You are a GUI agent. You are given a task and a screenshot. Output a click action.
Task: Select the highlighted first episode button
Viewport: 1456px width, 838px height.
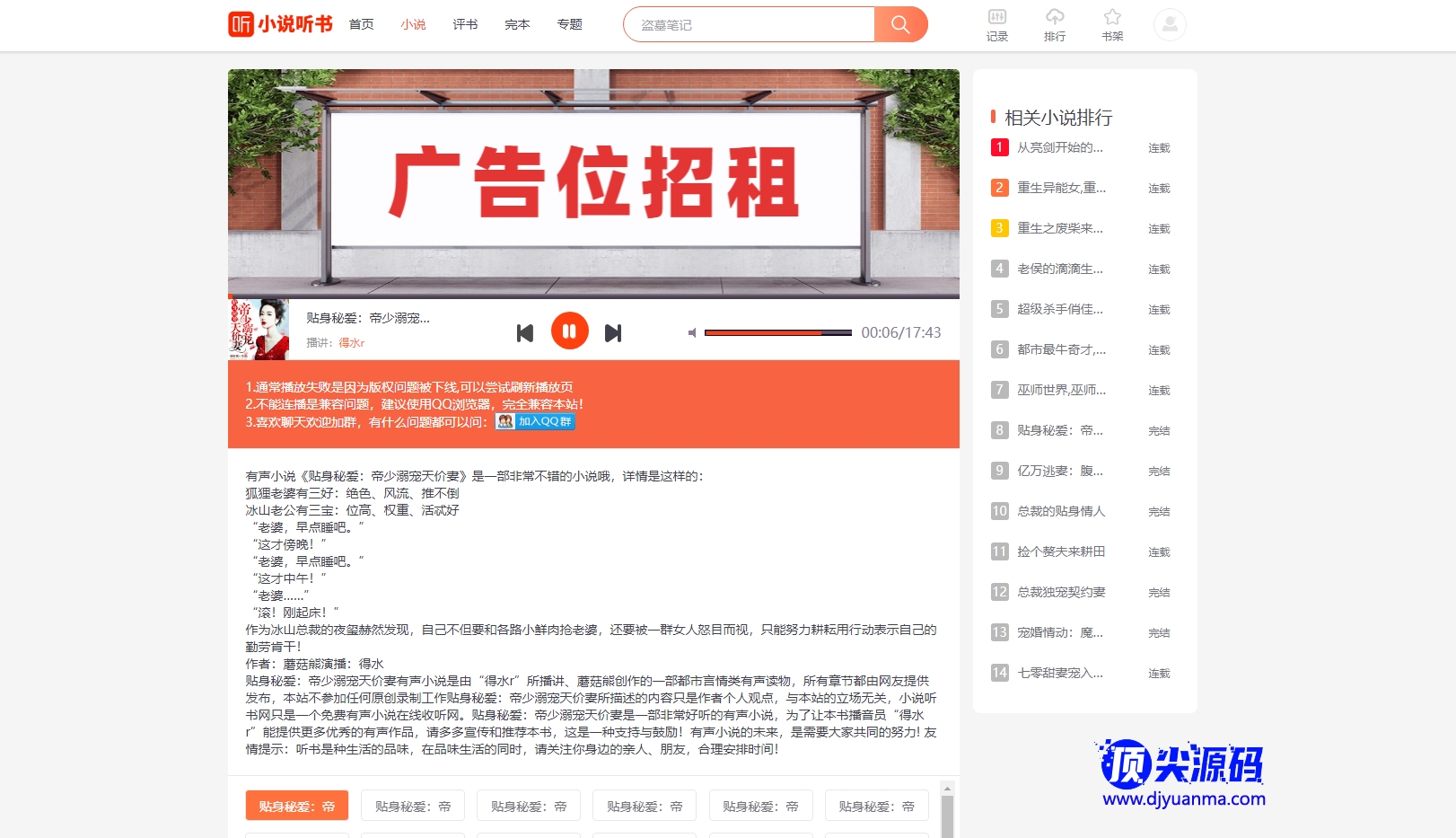[297, 806]
